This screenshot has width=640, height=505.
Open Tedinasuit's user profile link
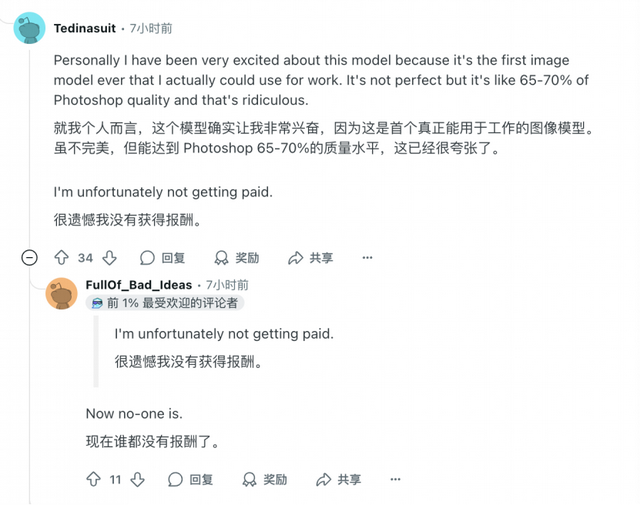click(x=84, y=28)
